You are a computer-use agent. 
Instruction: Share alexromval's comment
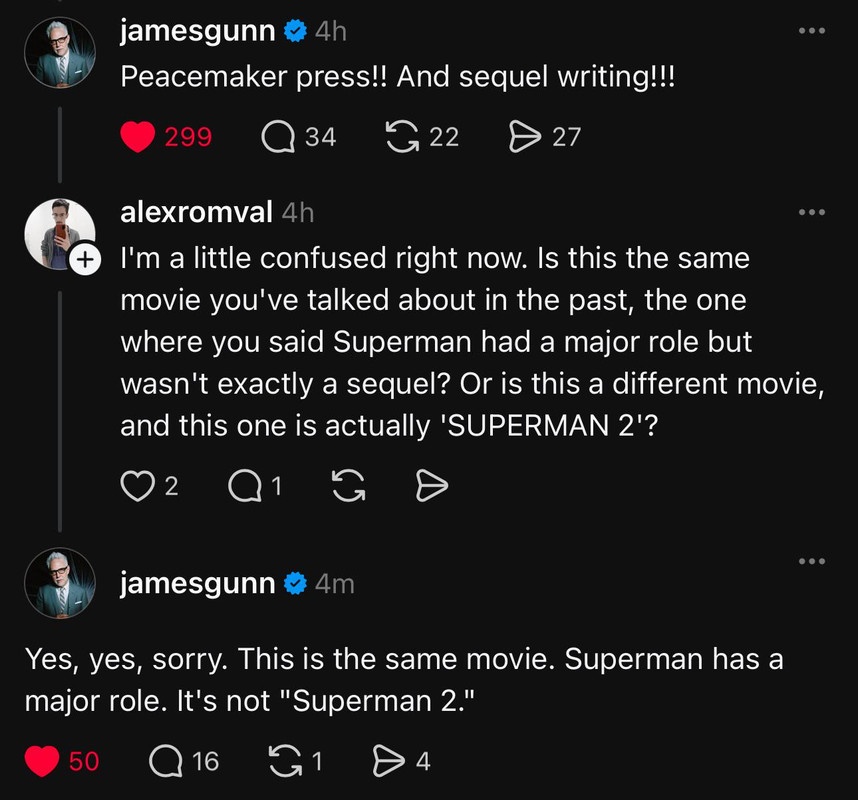[x=430, y=487]
